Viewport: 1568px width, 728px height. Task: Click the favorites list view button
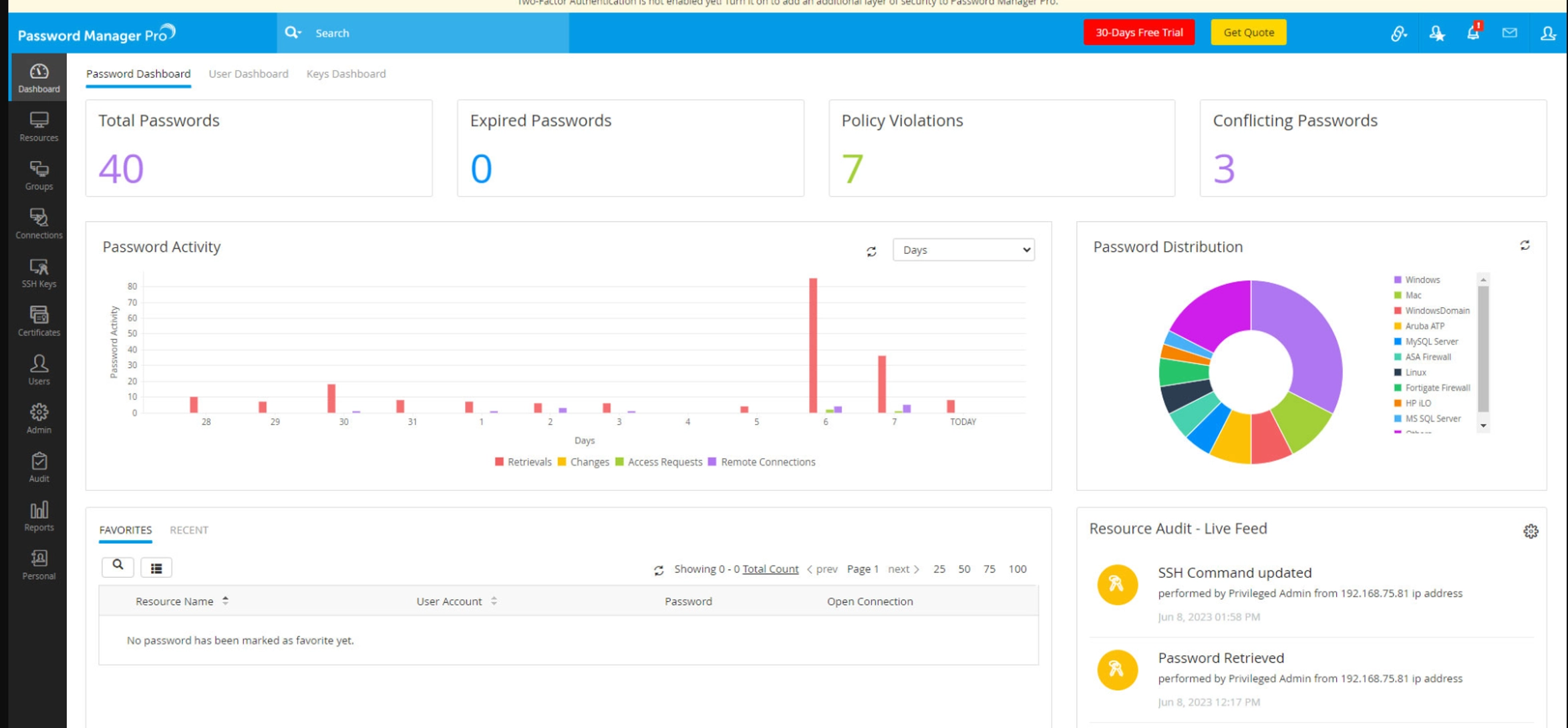click(x=156, y=568)
